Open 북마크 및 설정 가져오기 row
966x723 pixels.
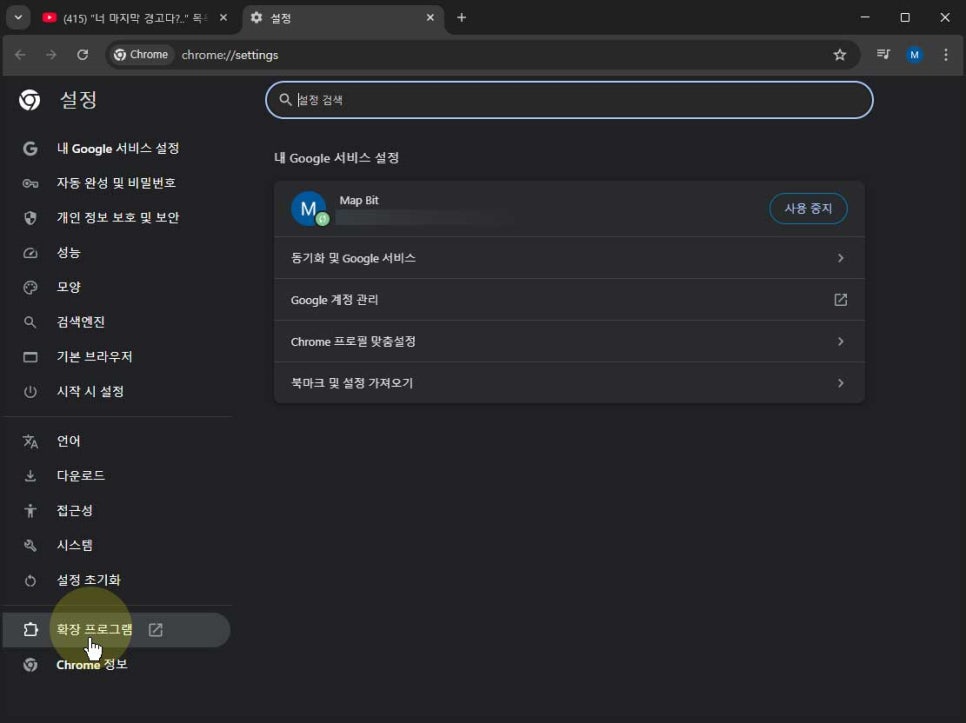[569, 383]
